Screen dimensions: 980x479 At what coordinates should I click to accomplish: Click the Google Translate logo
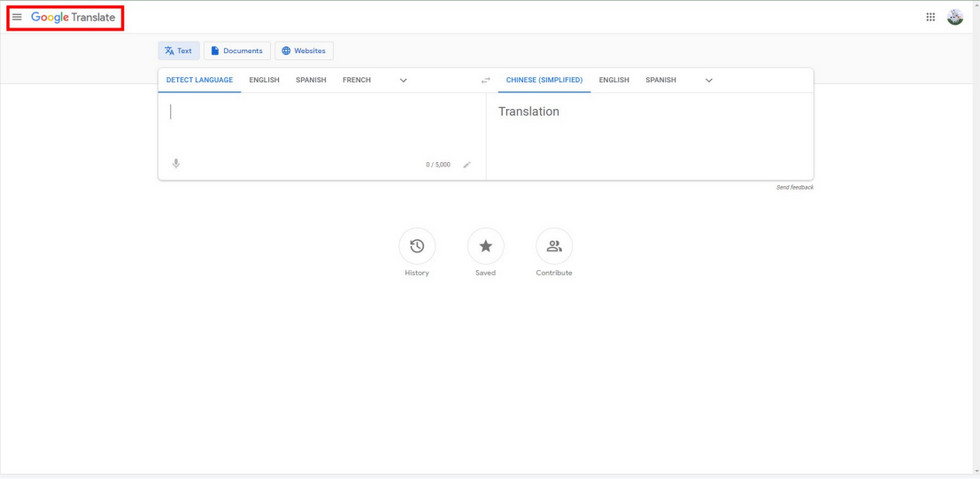coord(73,17)
